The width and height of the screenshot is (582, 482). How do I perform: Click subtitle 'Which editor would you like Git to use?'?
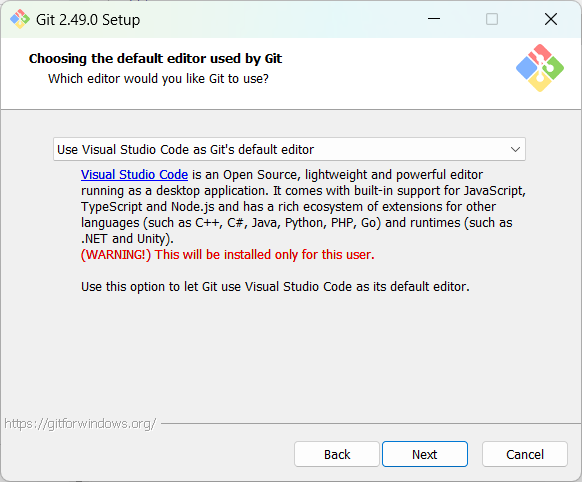[x=158, y=79]
